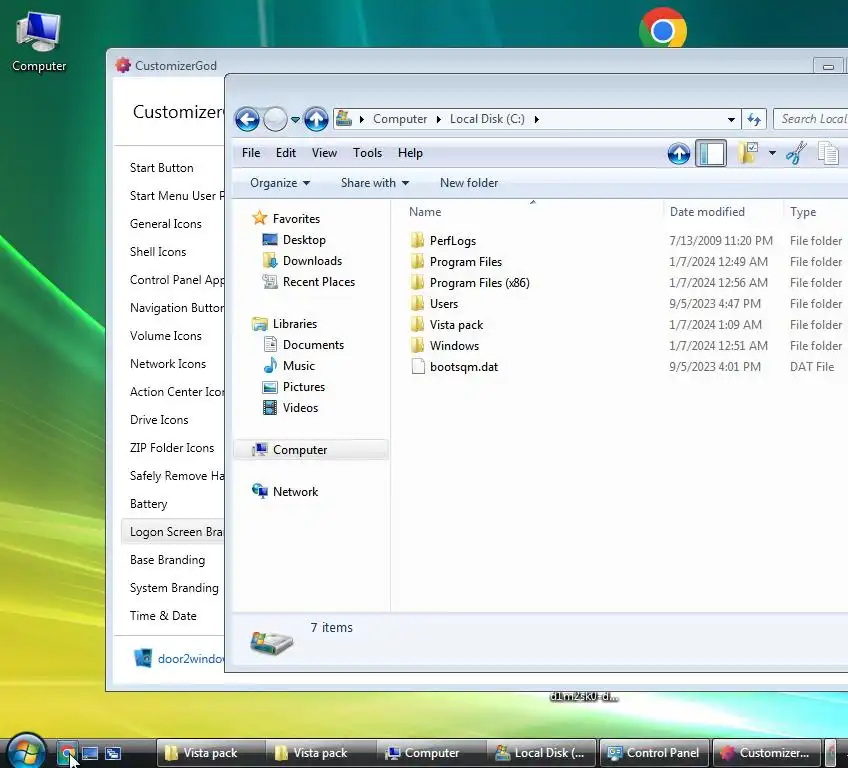This screenshot has width=848, height=768.
Task: Open Favorites in the navigation pane
Action: (x=296, y=219)
